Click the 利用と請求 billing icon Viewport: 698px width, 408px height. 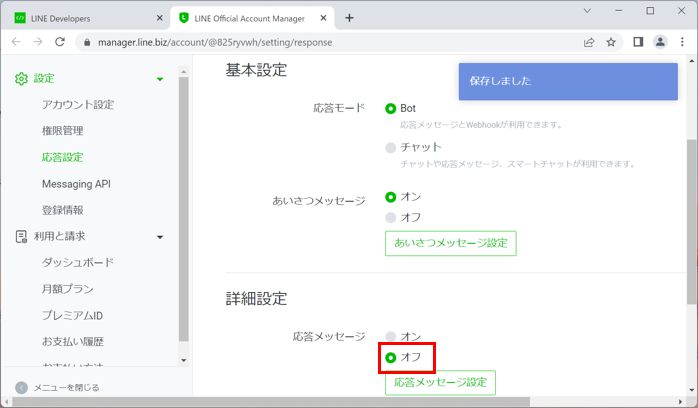[x=21, y=236]
